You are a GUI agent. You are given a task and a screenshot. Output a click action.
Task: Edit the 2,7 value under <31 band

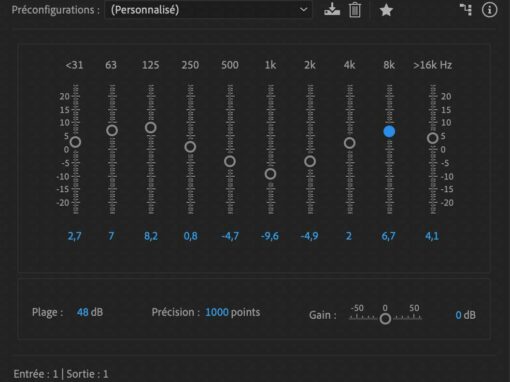pyautogui.click(x=74, y=236)
